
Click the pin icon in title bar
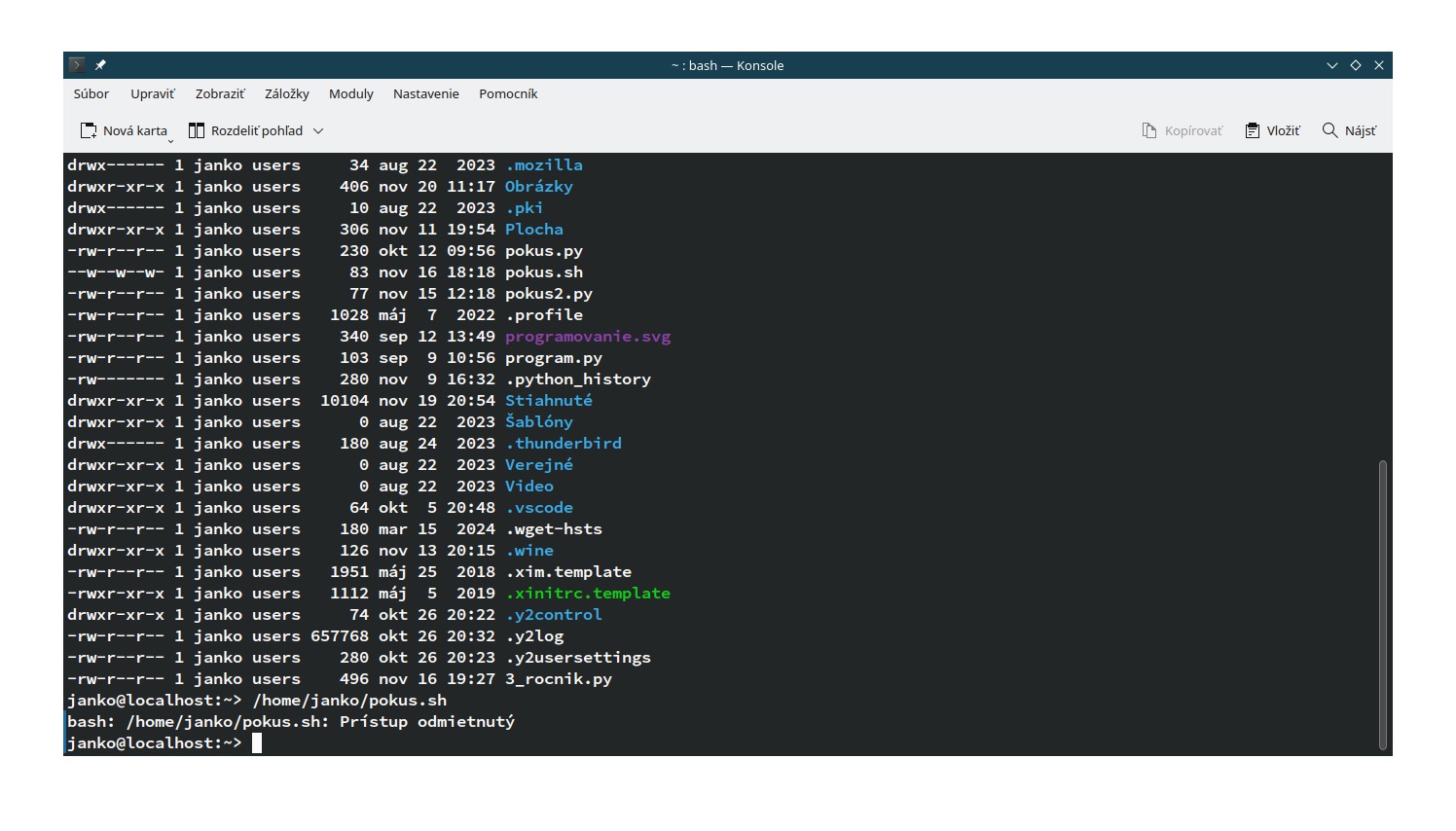[x=100, y=65]
